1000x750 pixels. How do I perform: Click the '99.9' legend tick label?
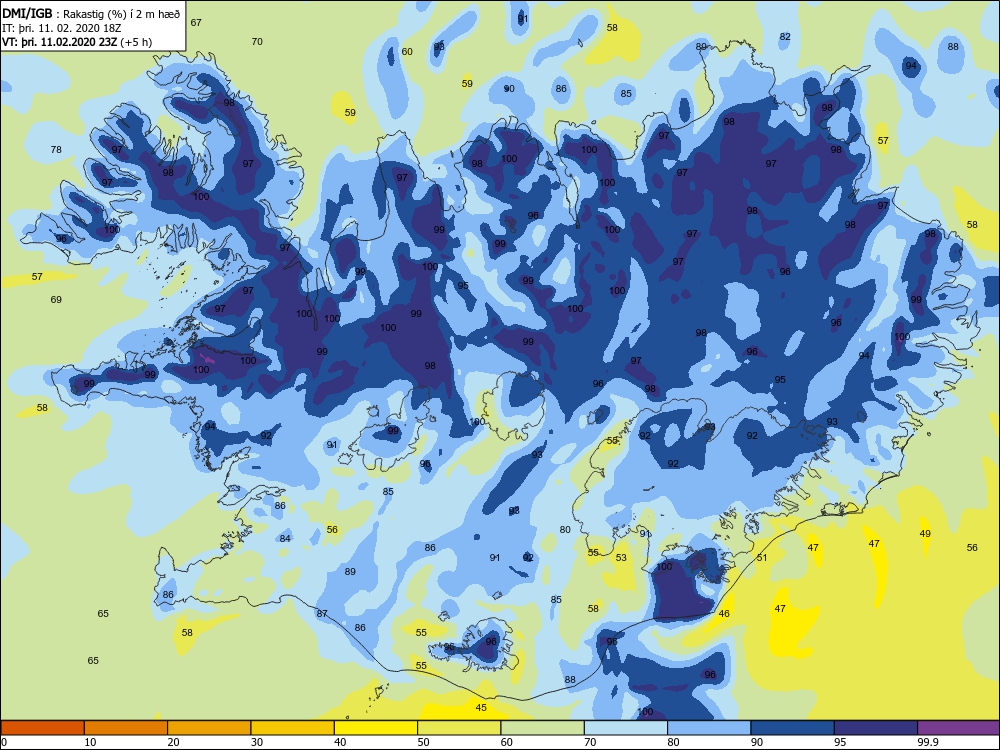click(x=927, y=742)
